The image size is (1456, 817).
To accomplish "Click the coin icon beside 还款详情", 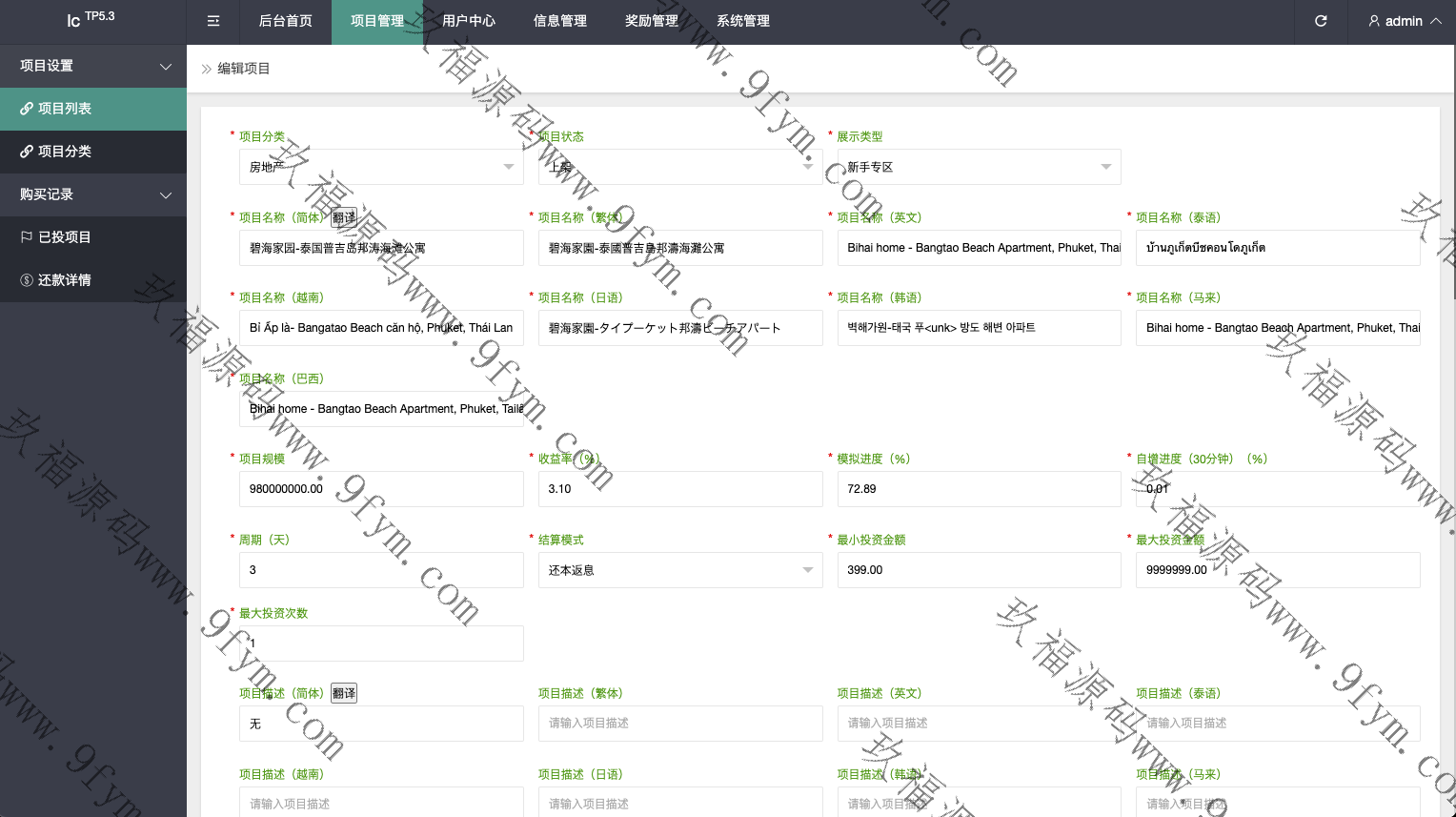I will pos(27,280).
